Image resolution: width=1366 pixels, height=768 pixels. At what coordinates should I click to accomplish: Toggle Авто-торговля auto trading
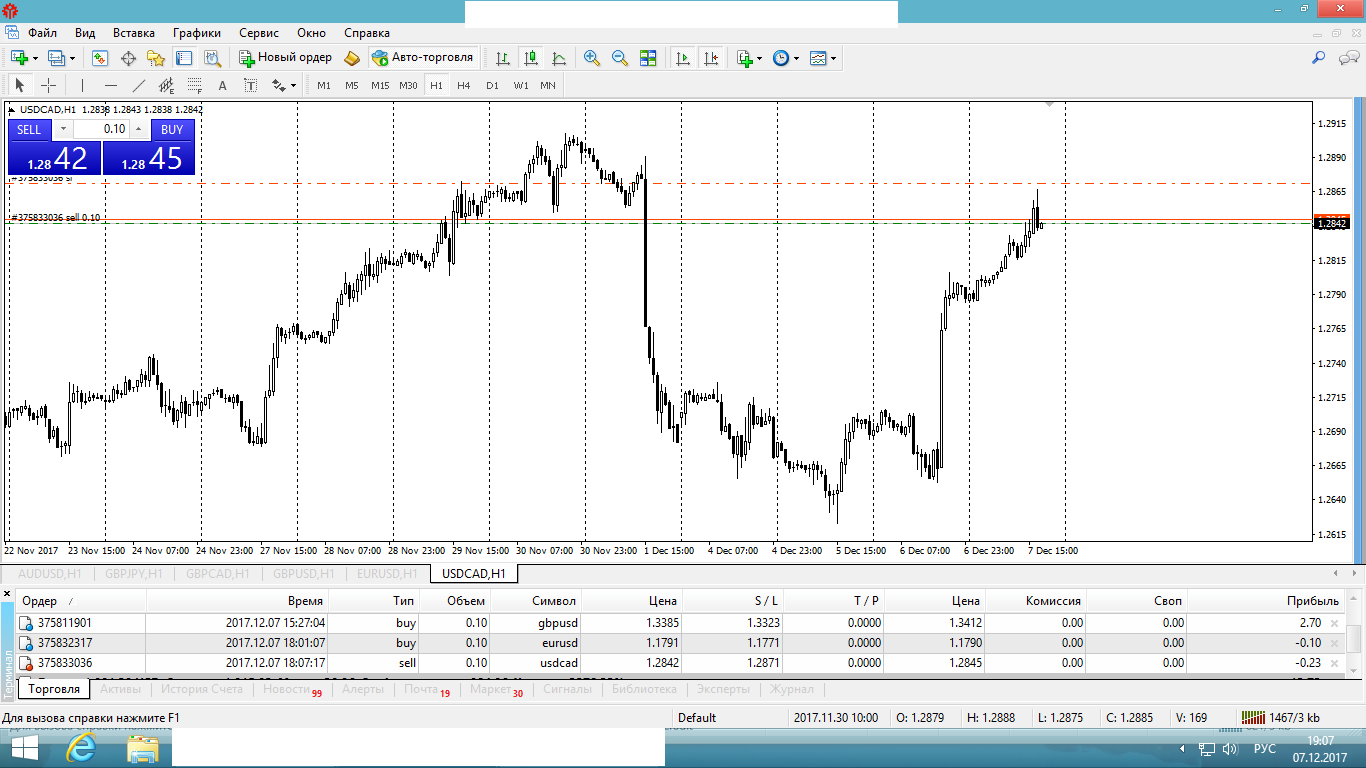point(422,58)
